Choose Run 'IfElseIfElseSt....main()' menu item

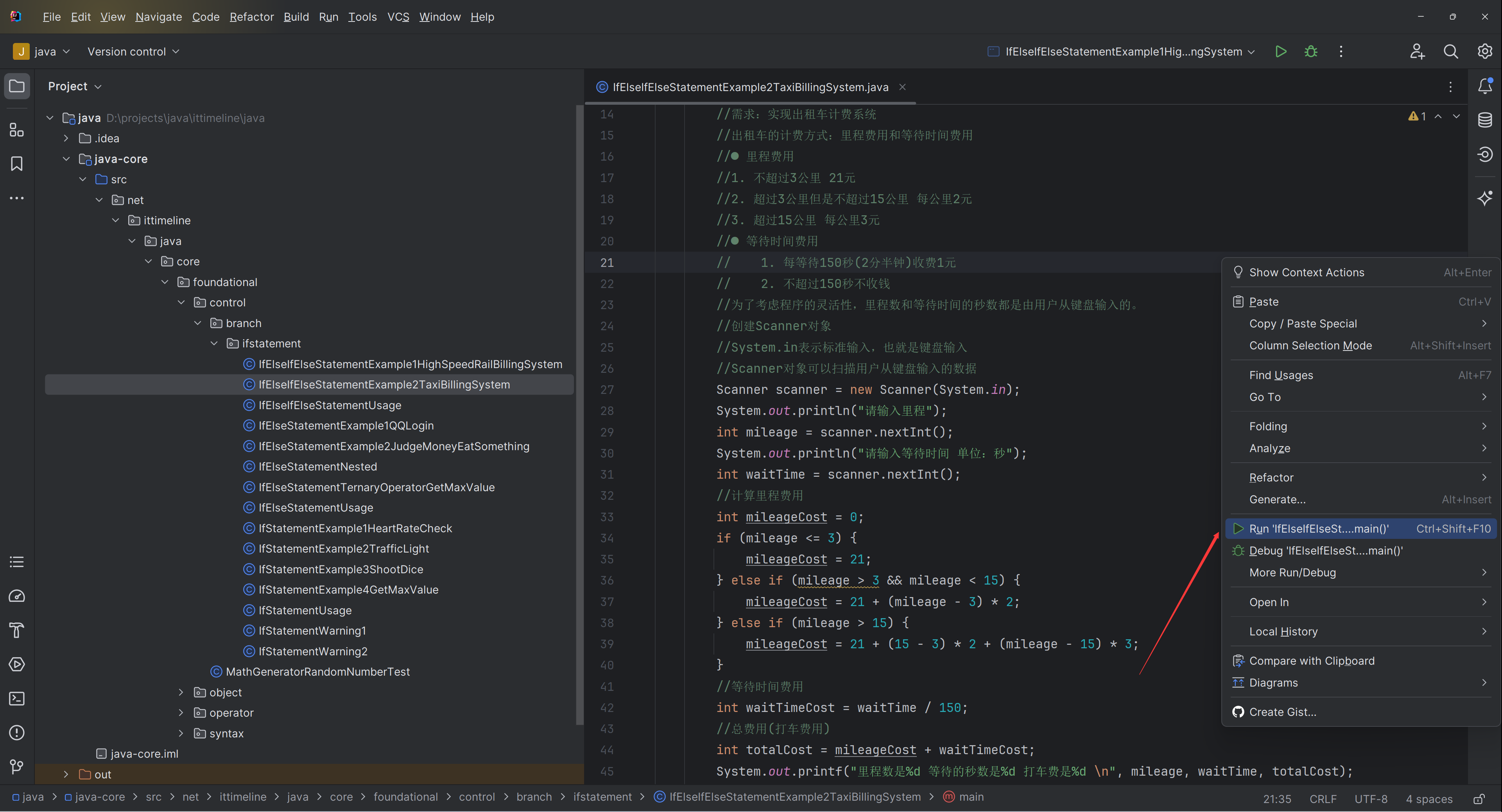point(1361,529)
